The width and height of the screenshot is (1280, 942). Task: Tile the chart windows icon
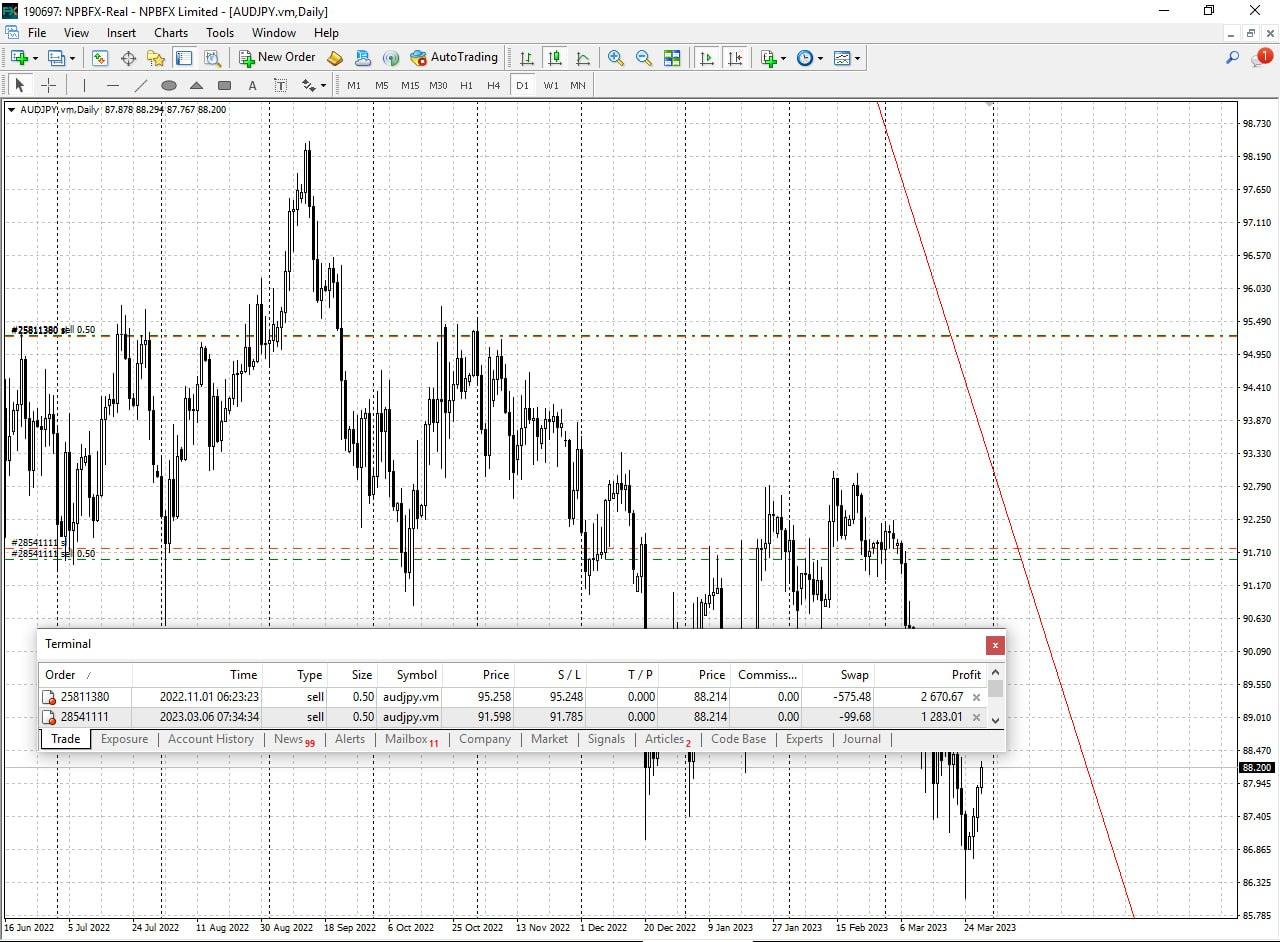pyautogui.click(x=672, y=58)
